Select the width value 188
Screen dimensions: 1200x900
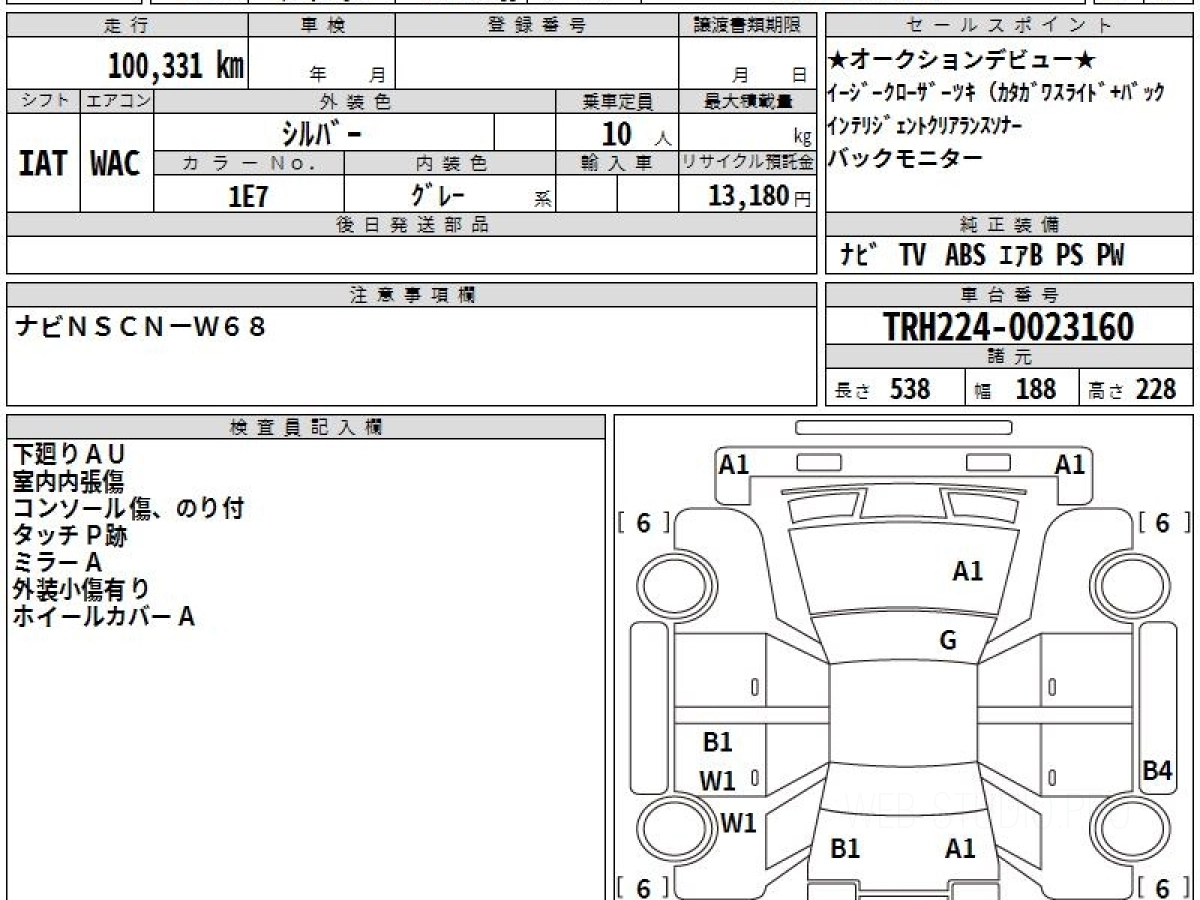coord(1035,389)
